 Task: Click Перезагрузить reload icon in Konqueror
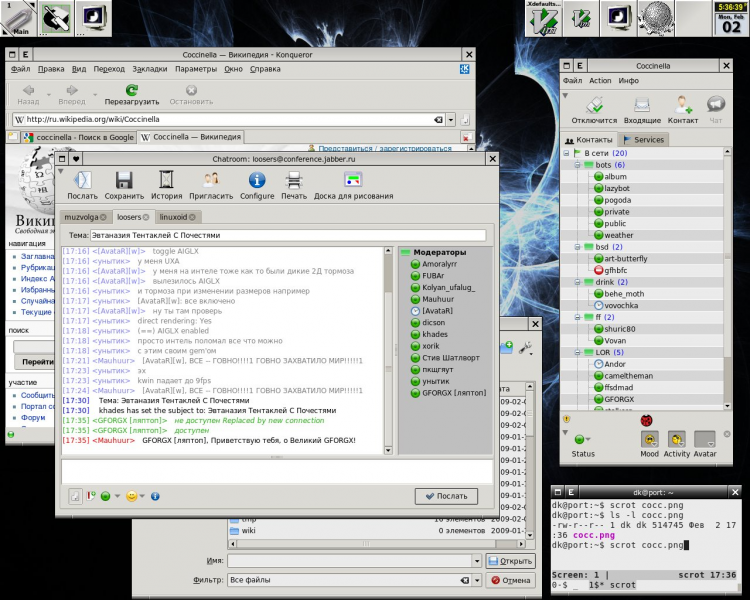point(131,91)
